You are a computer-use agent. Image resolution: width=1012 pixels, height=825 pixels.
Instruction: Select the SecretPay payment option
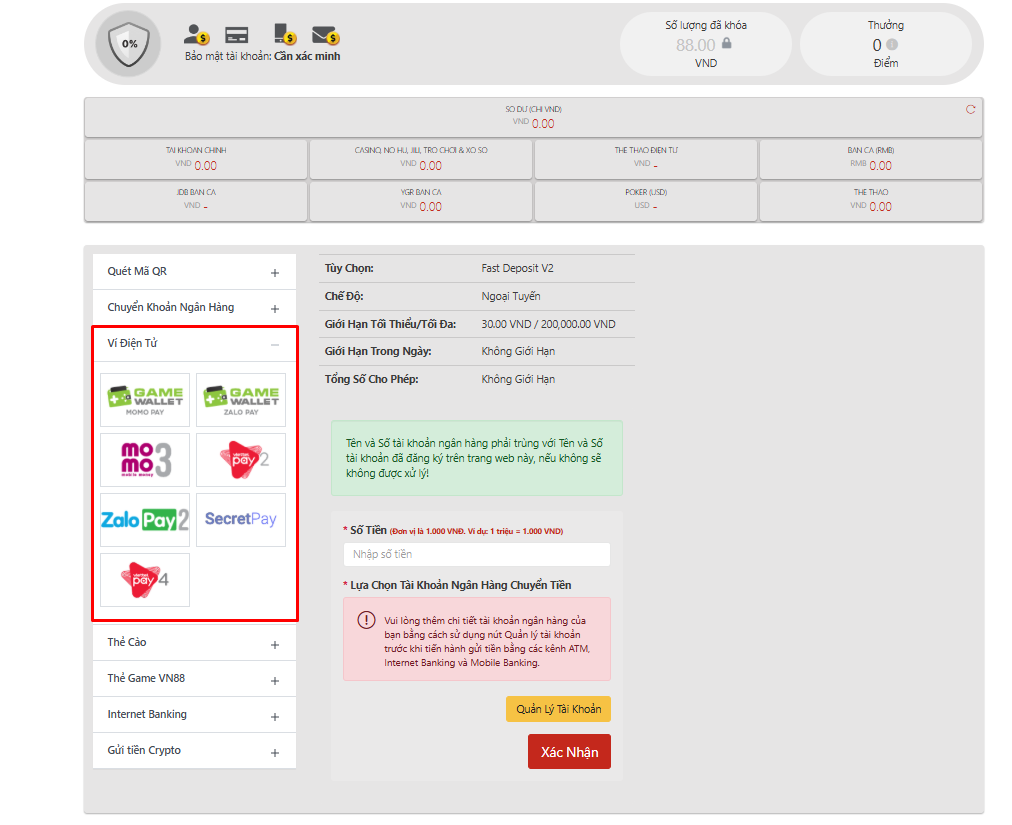(241, 520)
